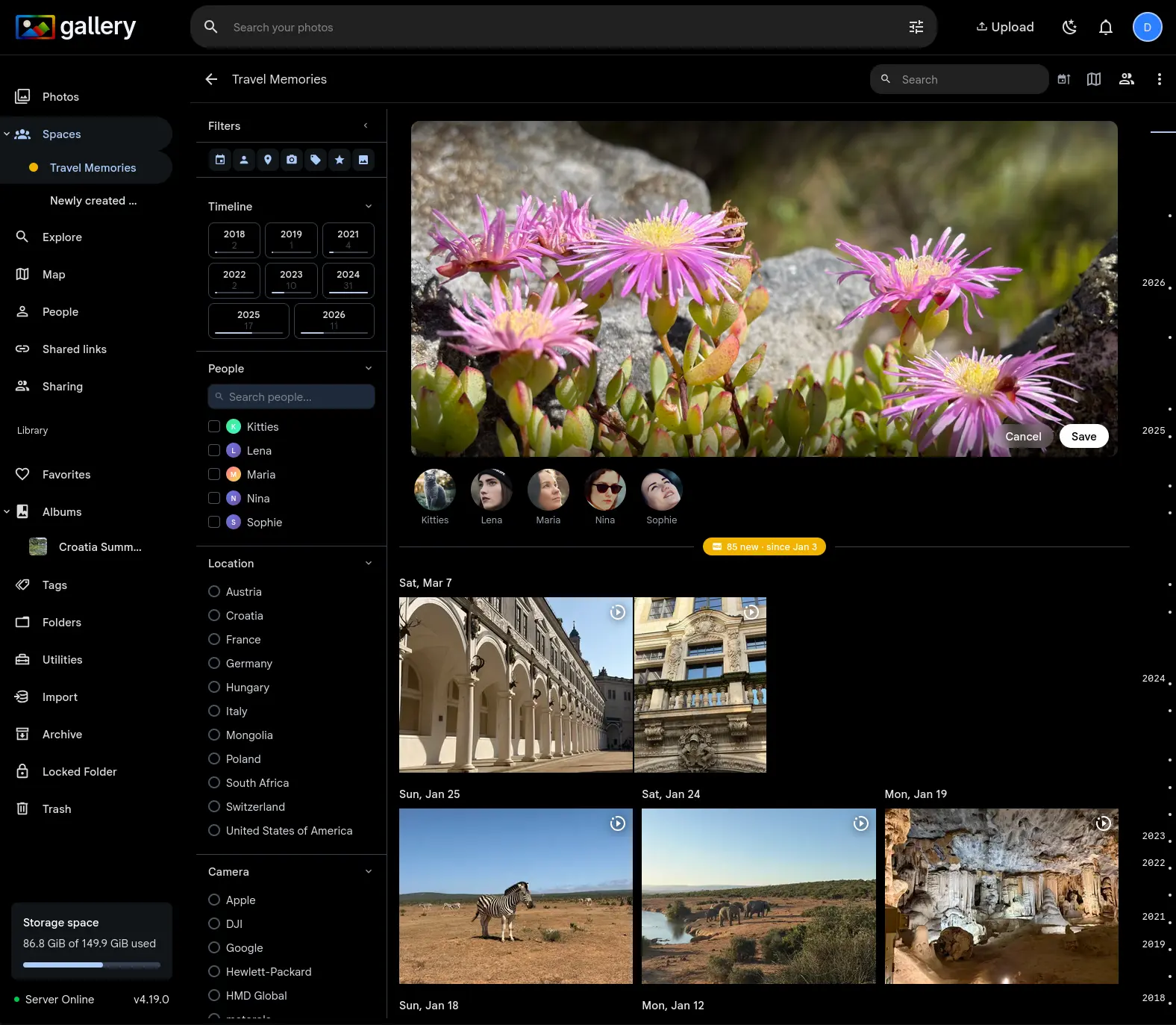Select the date filter icon in Filters
This screenshot has width=1176, height=1025.
[220, 160]
